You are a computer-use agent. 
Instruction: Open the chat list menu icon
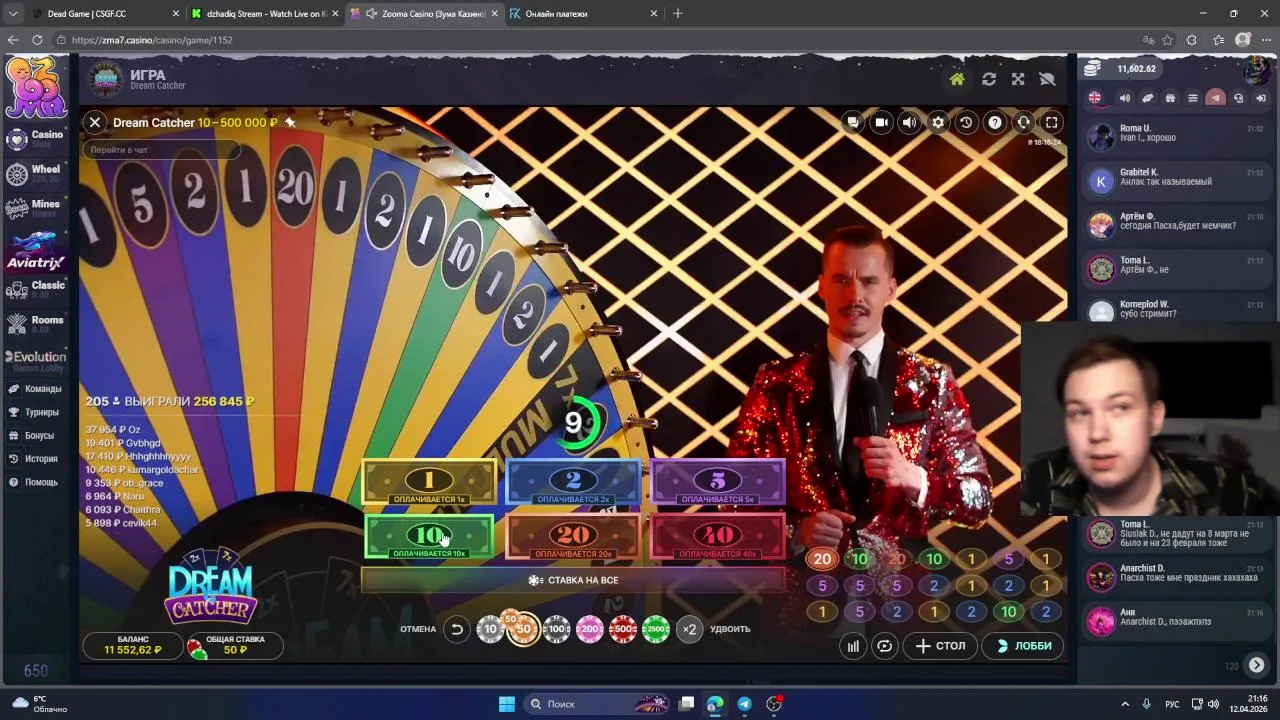(x=1193, y=98)
